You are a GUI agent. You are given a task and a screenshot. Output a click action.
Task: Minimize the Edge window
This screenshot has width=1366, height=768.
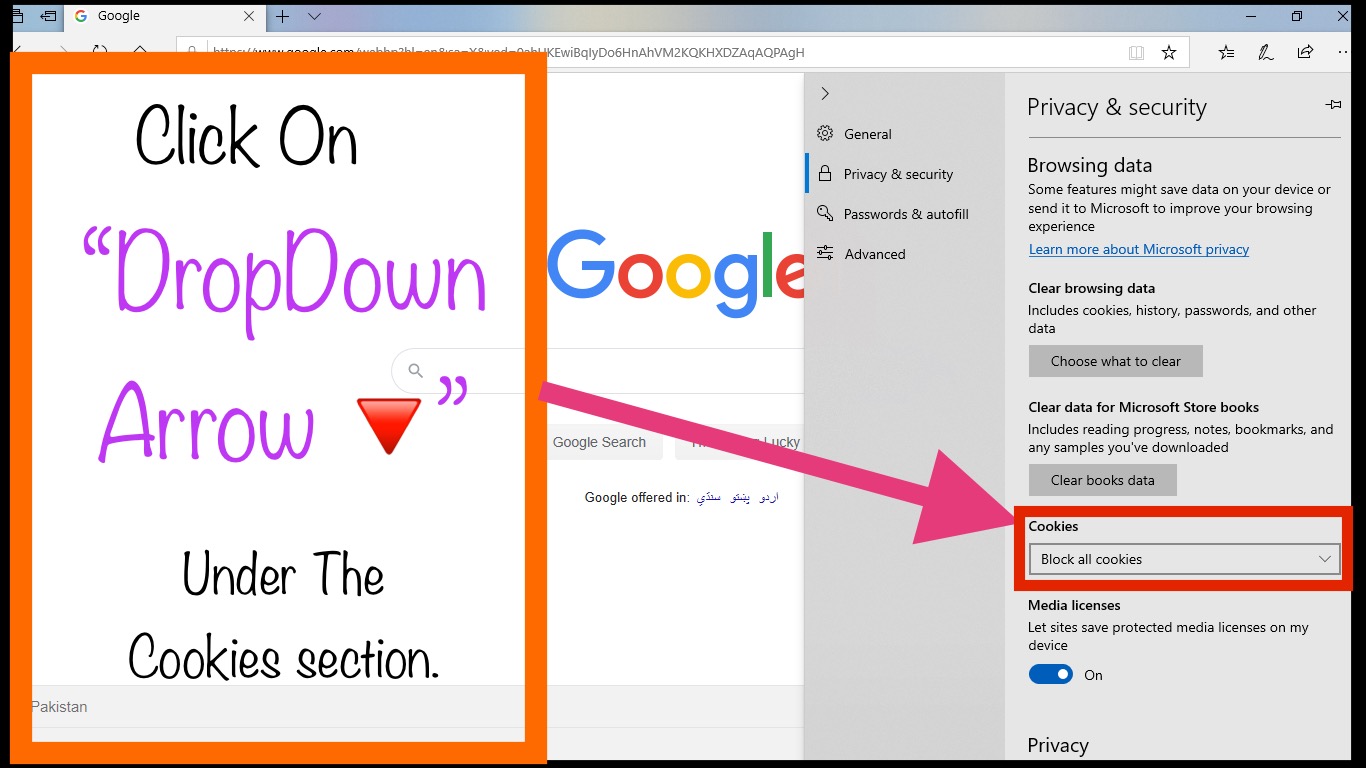click(1251, 16)
